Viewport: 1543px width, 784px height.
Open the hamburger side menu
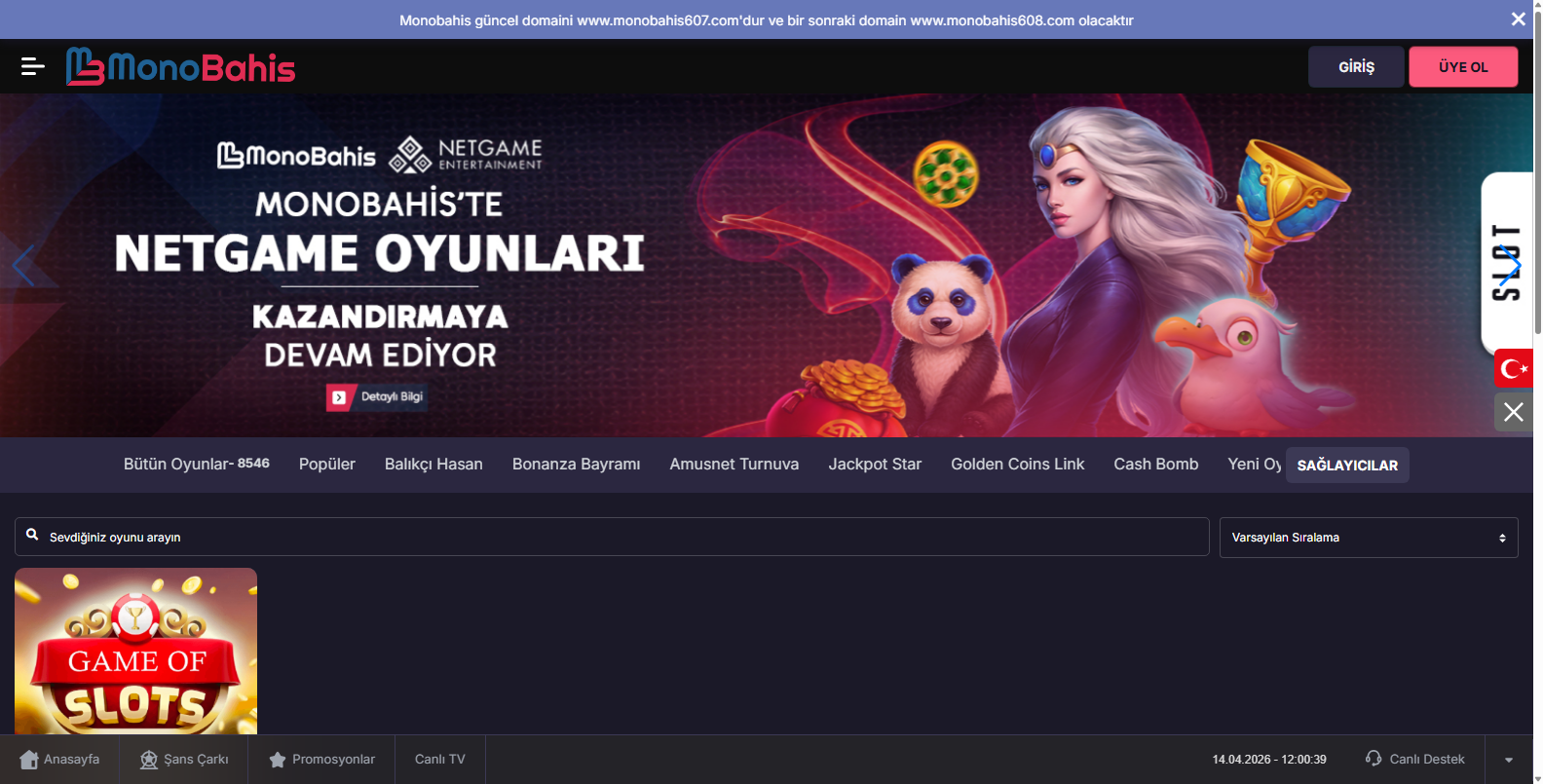click(x=32, y=66)
